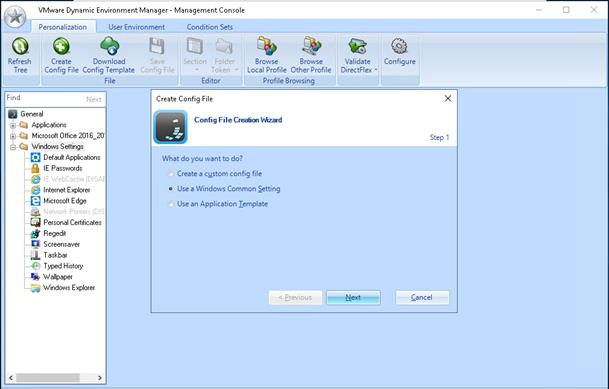Image resolution: width=609 pixels, height=389 pixels.
Task: Click the General root node icon
Action: 13,114
